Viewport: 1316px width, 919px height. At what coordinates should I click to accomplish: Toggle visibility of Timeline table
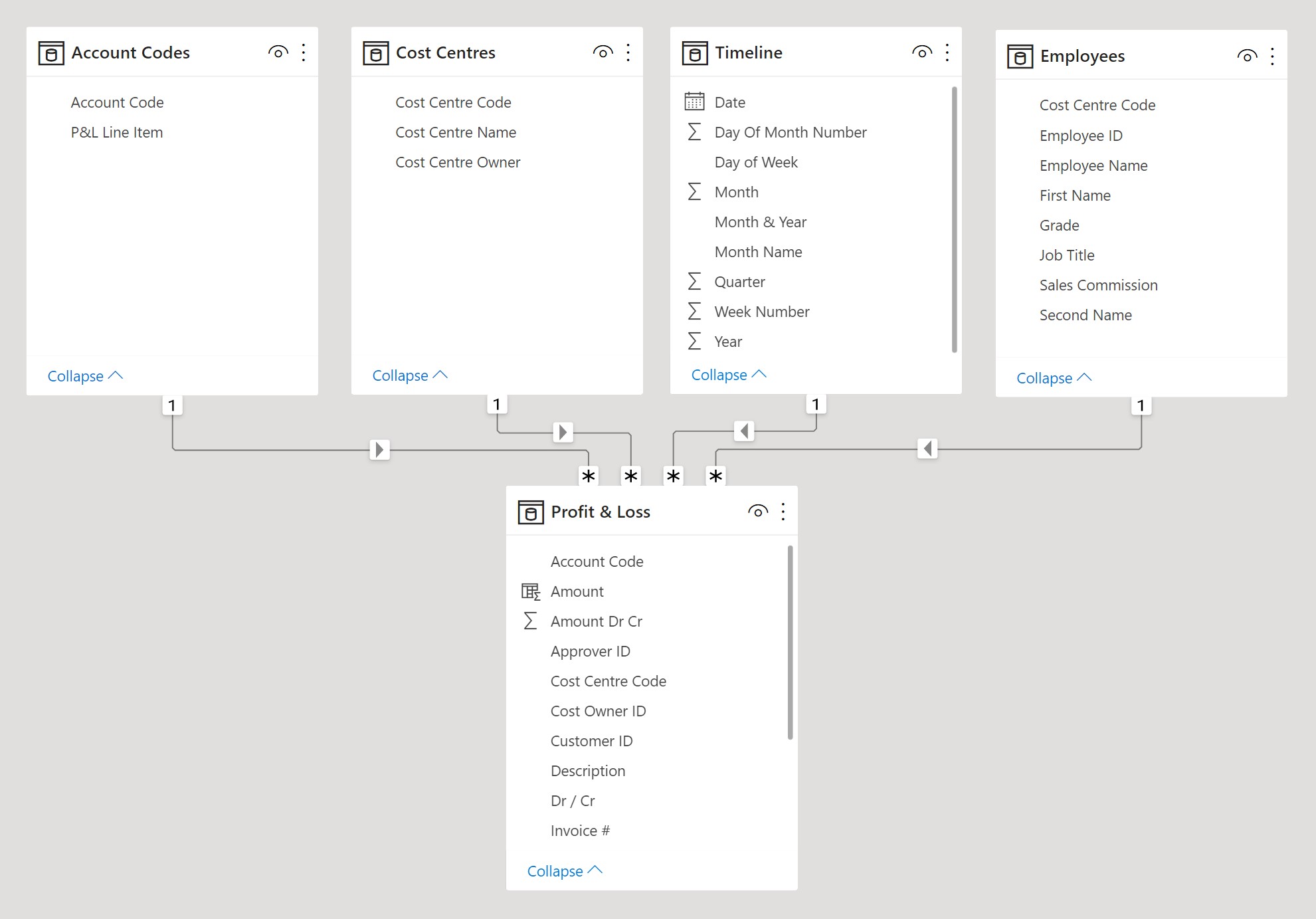[x=921, y=52]
